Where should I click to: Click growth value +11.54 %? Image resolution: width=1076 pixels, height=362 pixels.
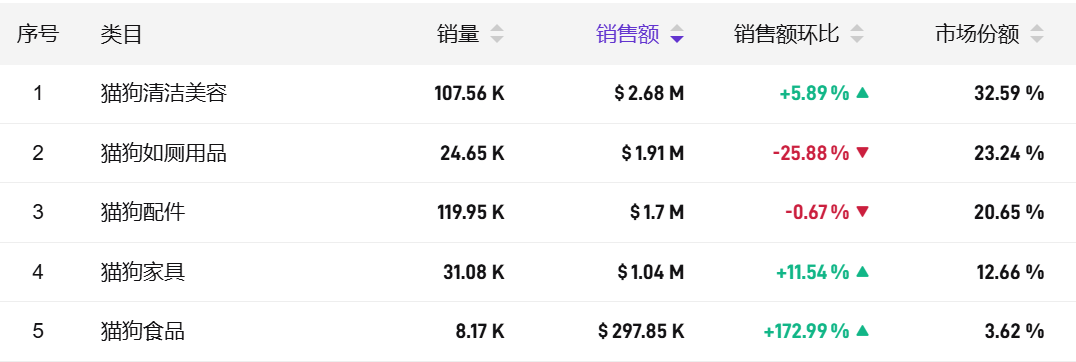(x=813, y=272)
